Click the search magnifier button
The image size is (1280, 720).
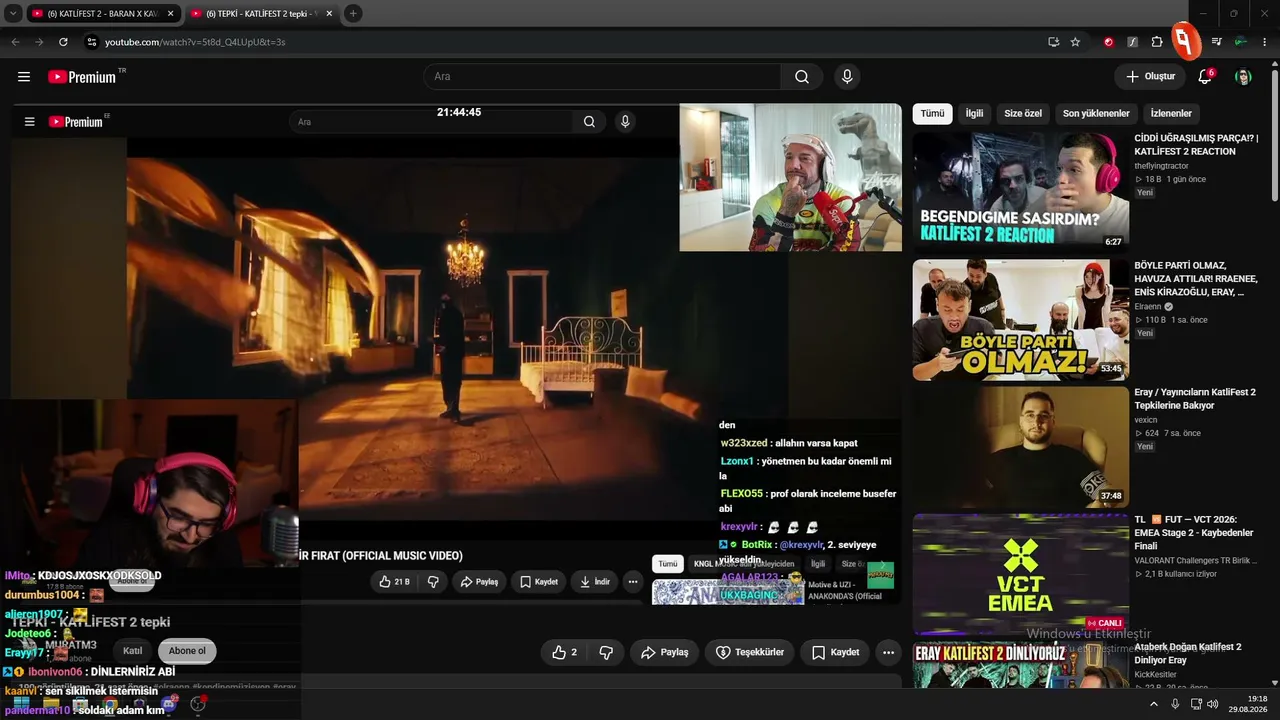pos(802,77)
